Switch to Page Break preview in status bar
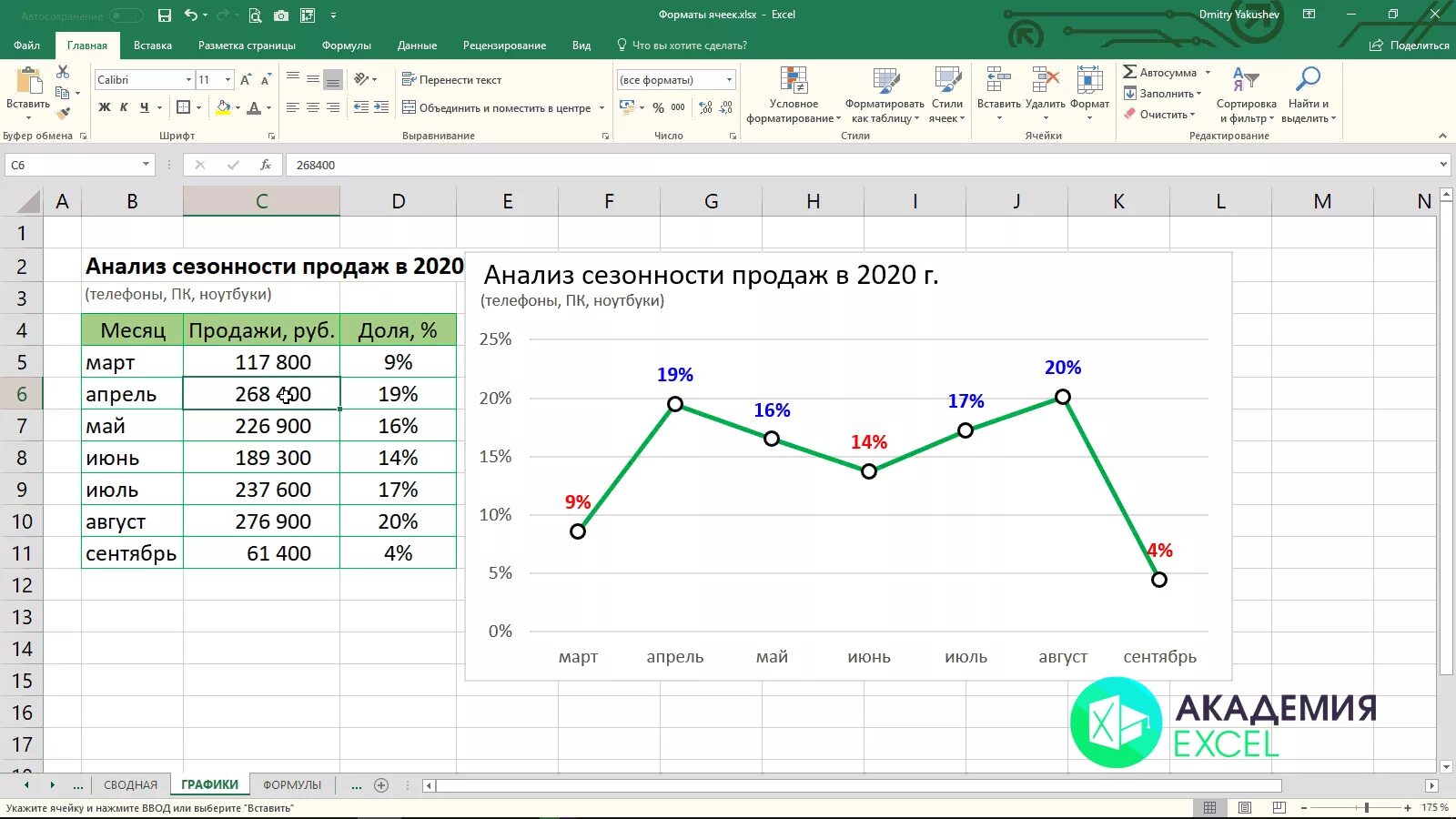The width and height of the screenshot is (1456, 819). 1279,807
